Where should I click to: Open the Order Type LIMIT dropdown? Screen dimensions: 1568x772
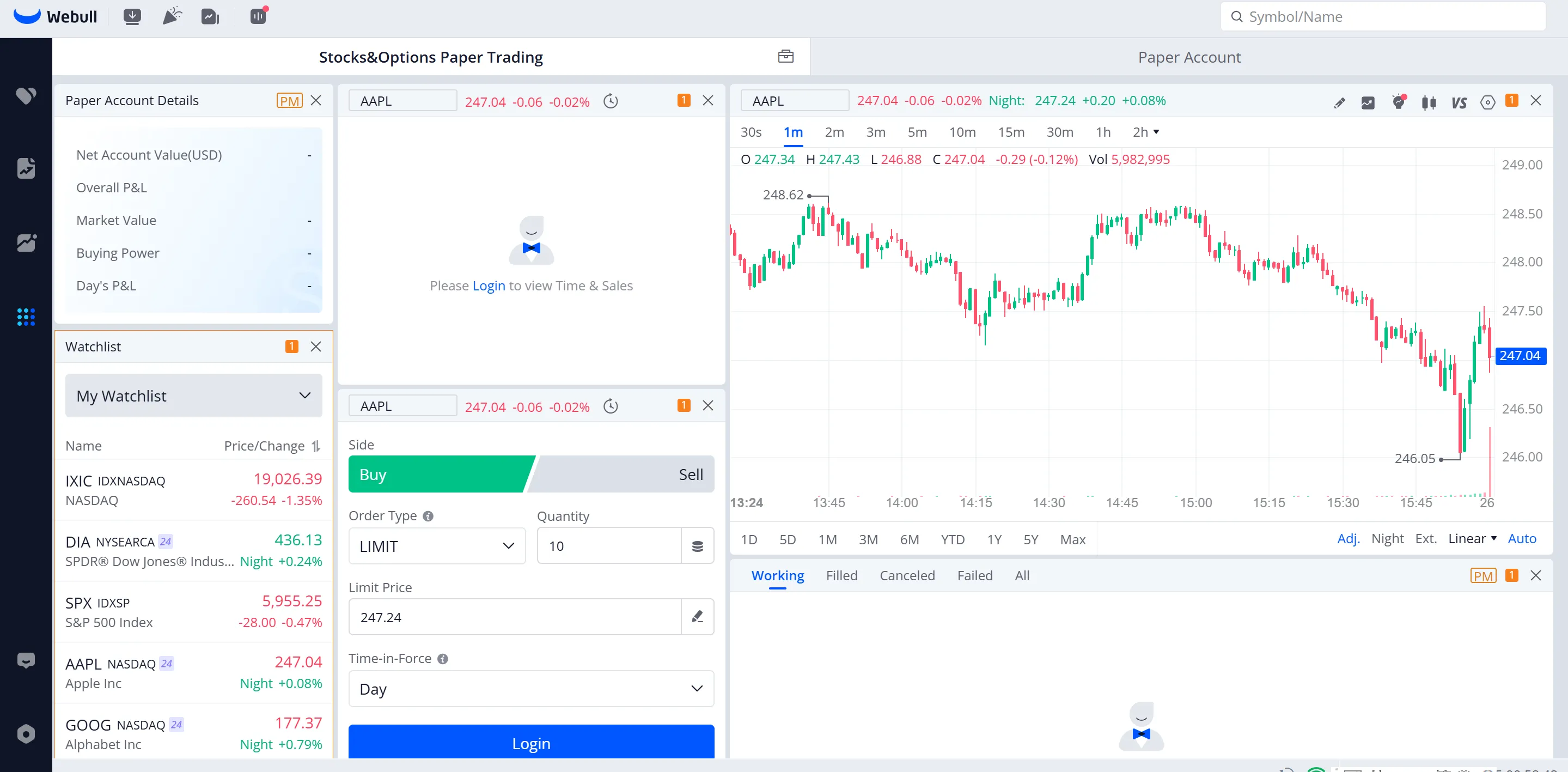[437, 546]
